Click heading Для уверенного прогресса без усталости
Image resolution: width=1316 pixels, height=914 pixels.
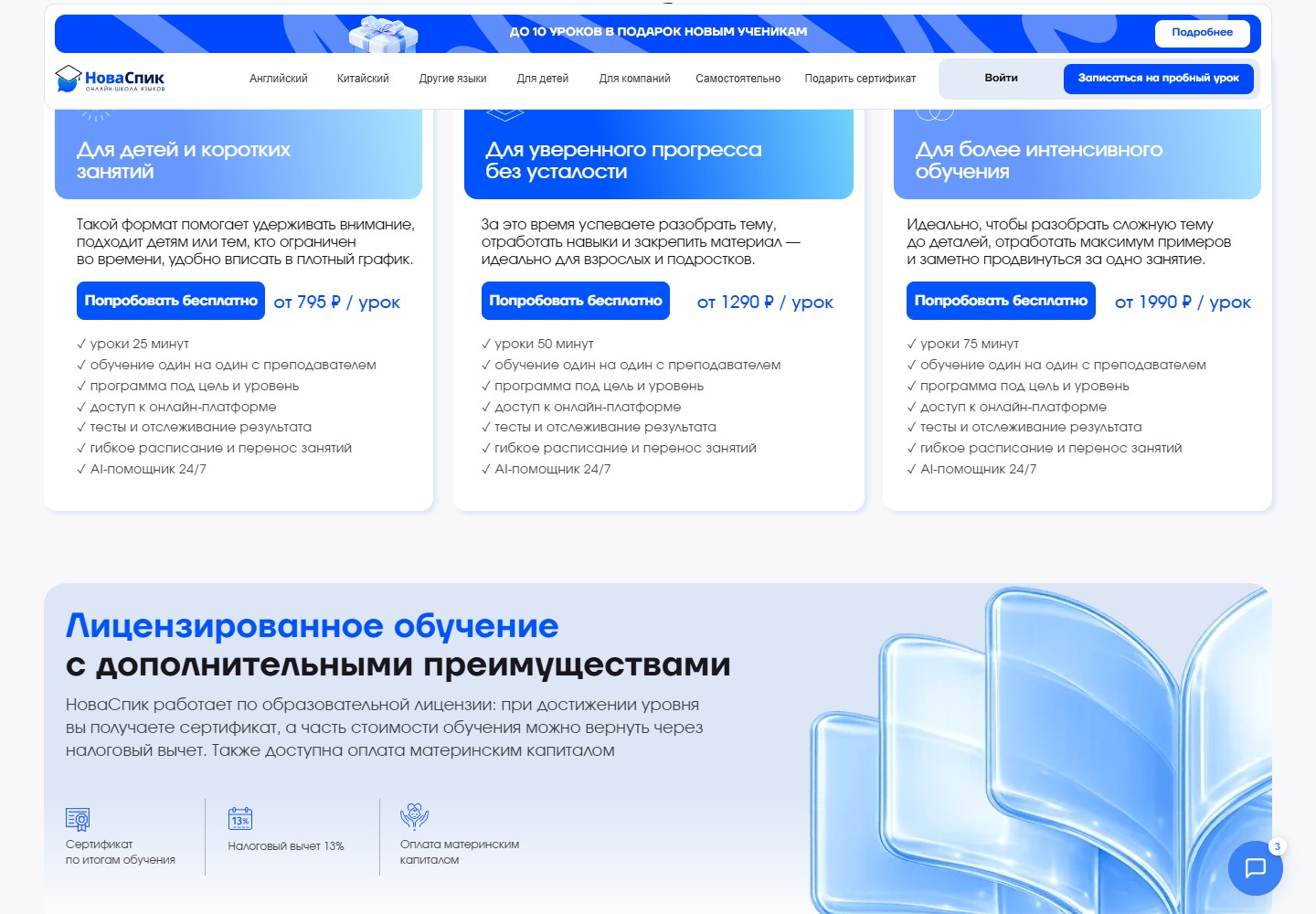click(623, 161)
